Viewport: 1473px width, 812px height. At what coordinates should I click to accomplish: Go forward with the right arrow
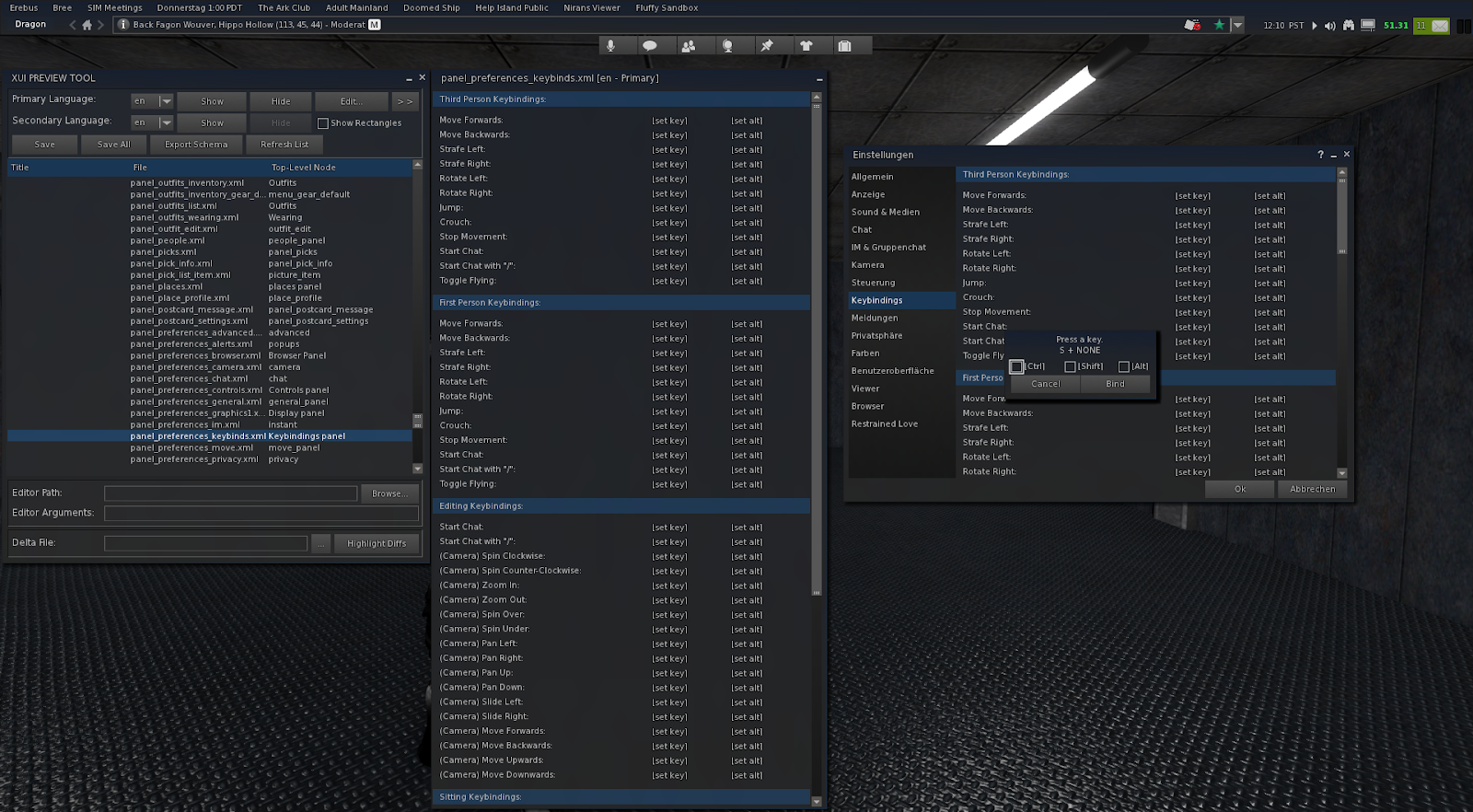point(101,25)
